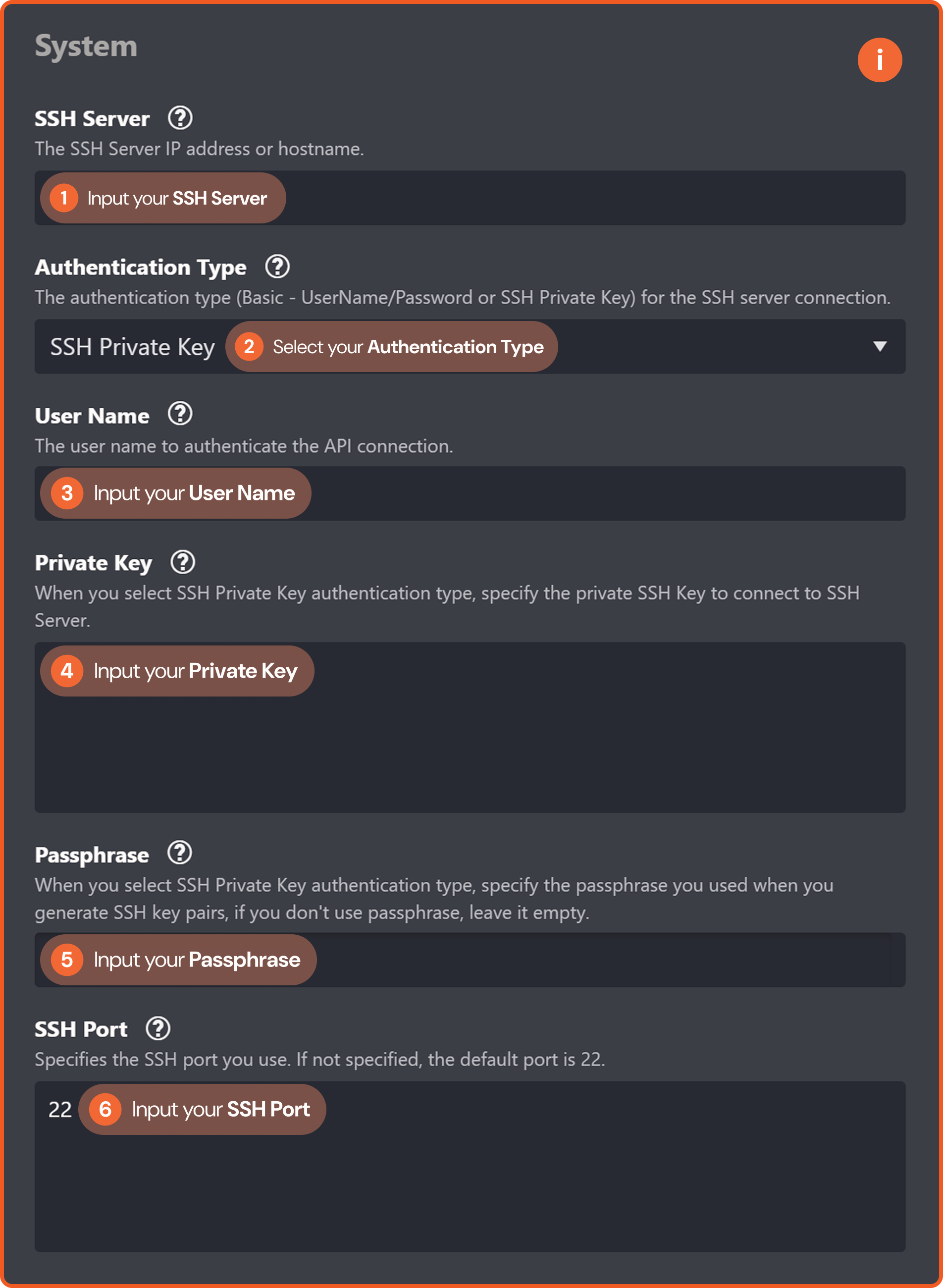Viewport: 943px width, 1288px height.
Task: Click the Passphrase input field
Action: point(470,960)
